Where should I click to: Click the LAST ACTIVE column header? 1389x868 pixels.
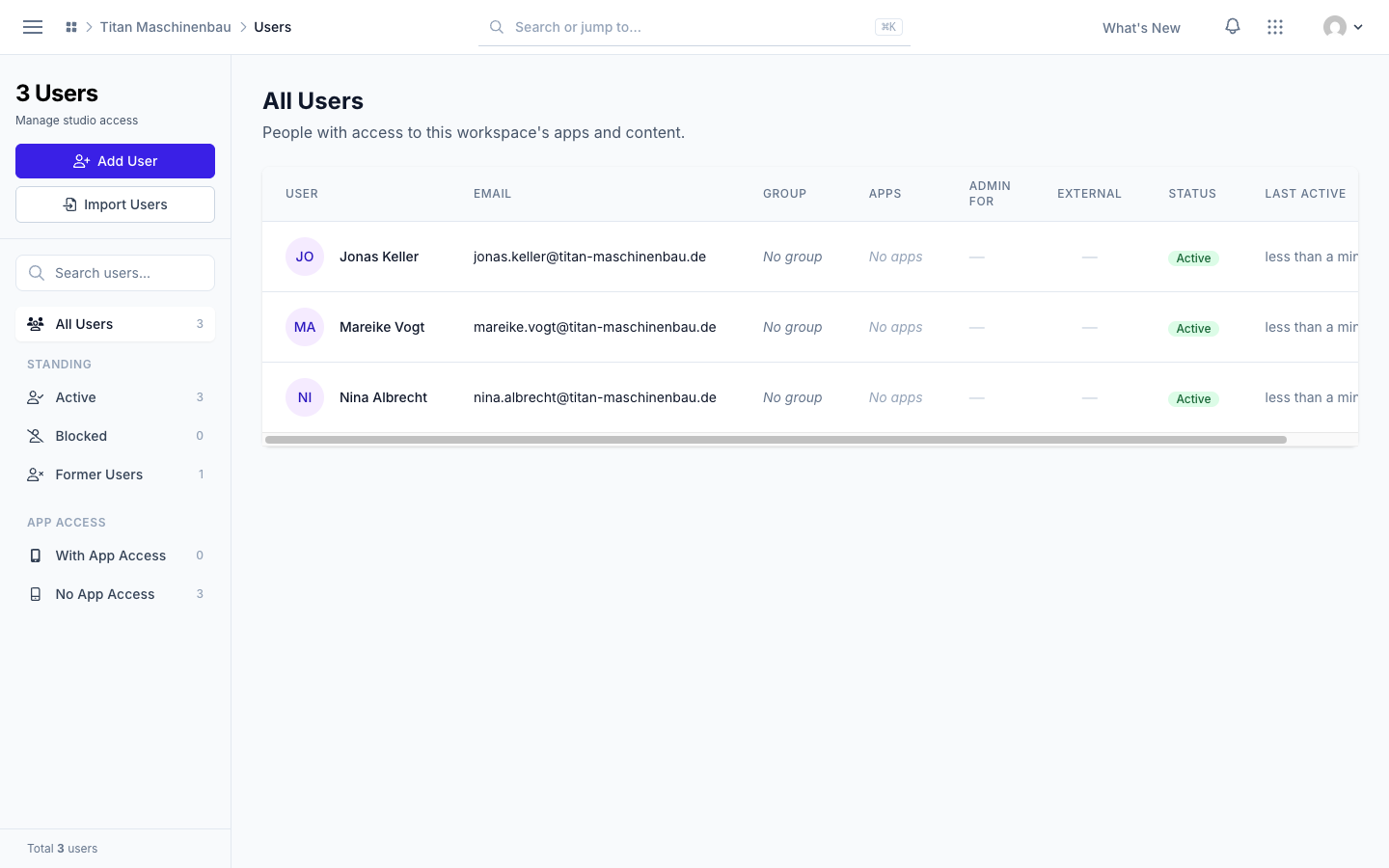[x=1305, y=194]
